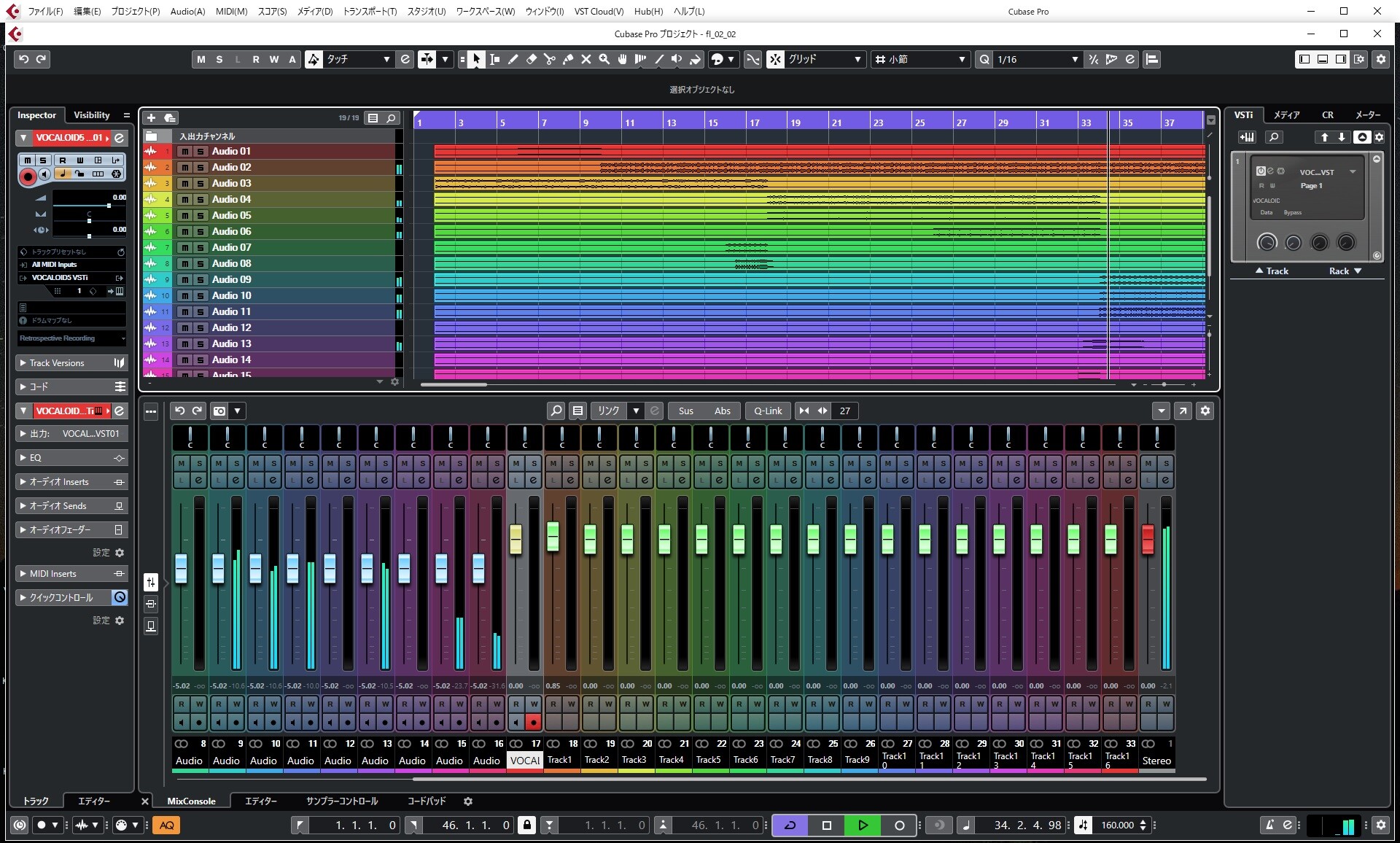Solo the Audio 09 track
1400x843 pixels.
(201, 280)
